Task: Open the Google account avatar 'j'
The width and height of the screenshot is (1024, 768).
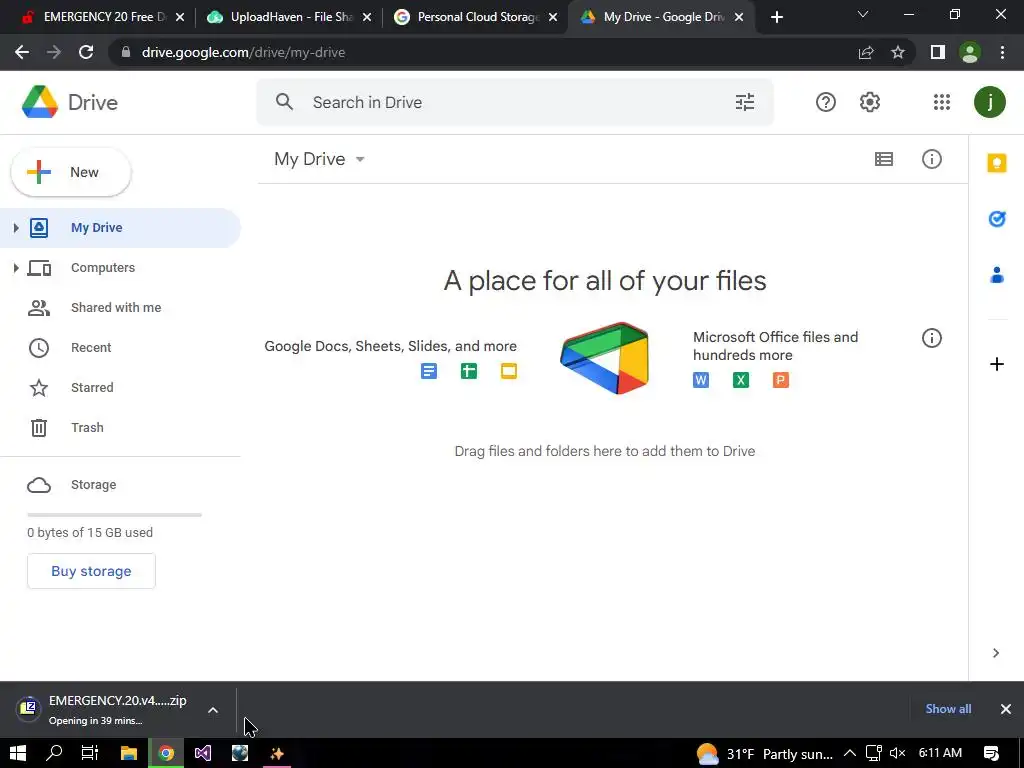Action: coord(989,102)
